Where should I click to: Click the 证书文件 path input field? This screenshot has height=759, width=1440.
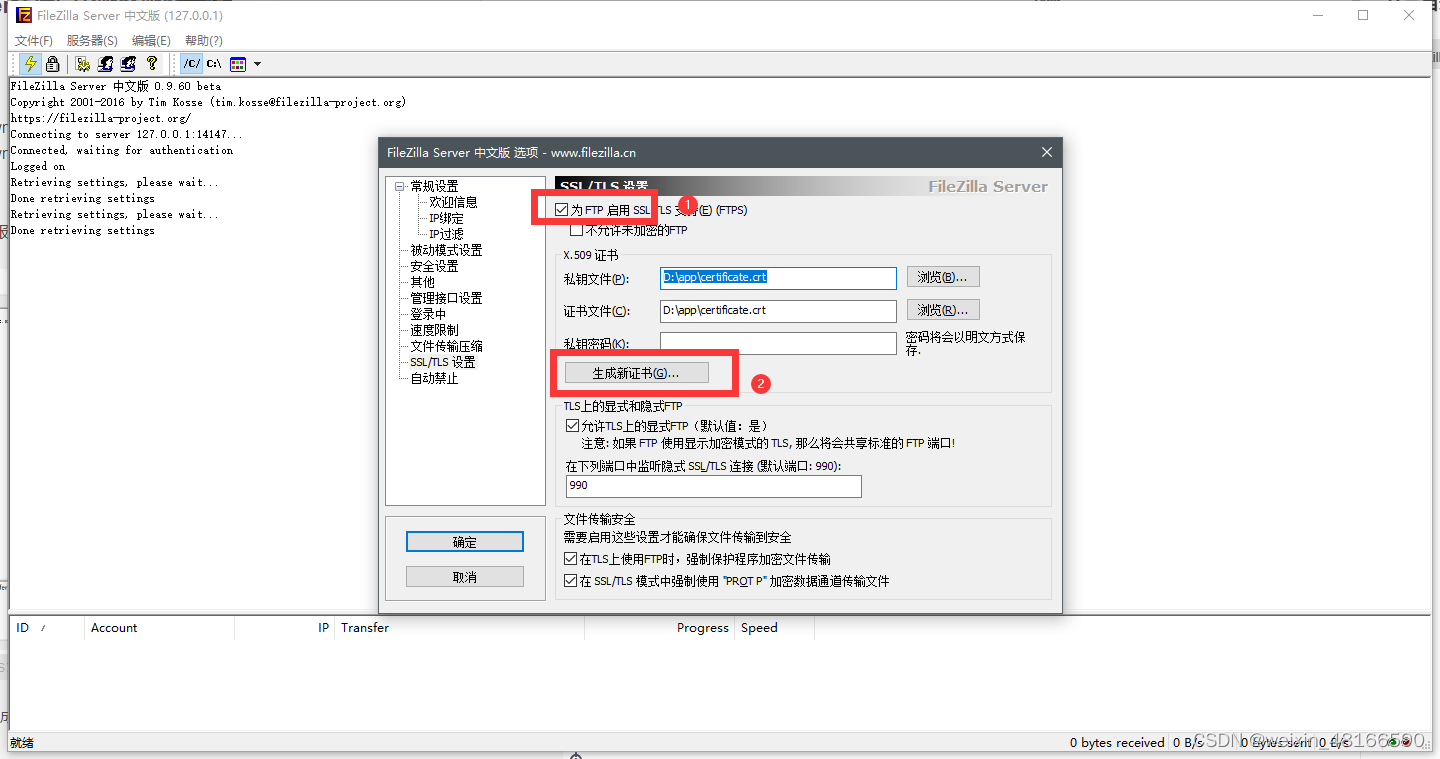778,311
